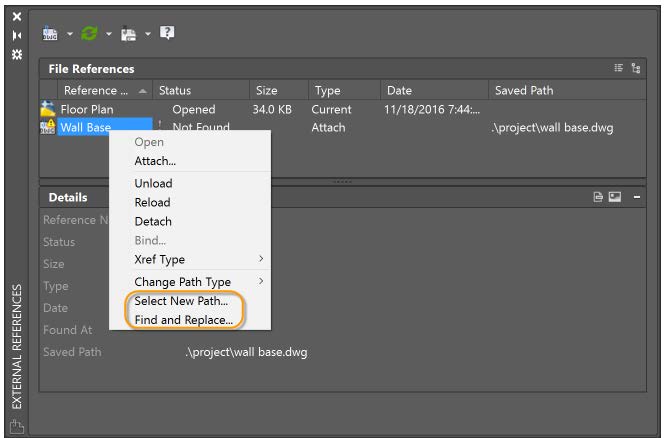Image resolution: width=665 pixels, height=438 pixels.
Task: Switch File References to tree view
Action: pyautogui.click(x=637, y=69)
